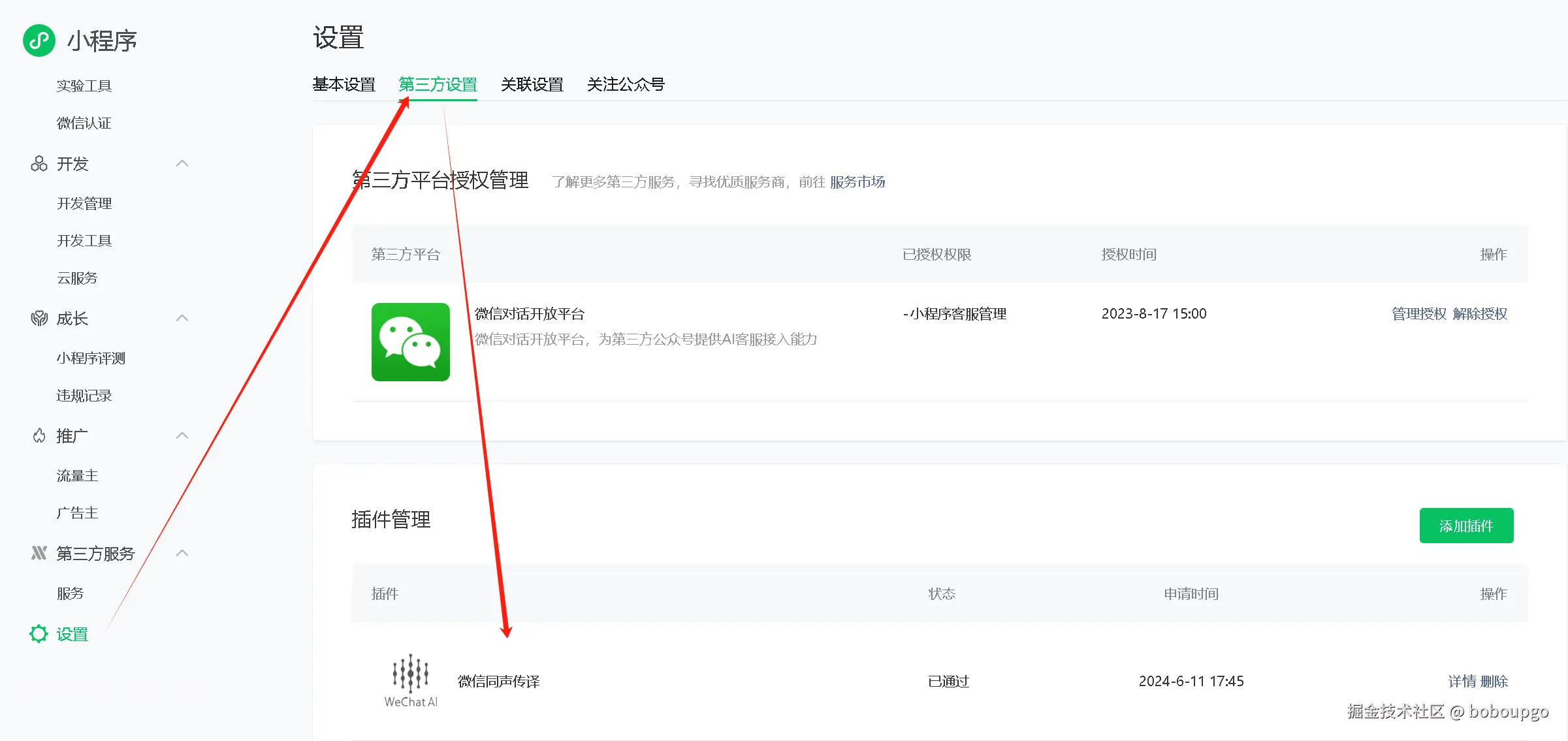
Task: Click the 推广 flame icon
Action: 39,435
